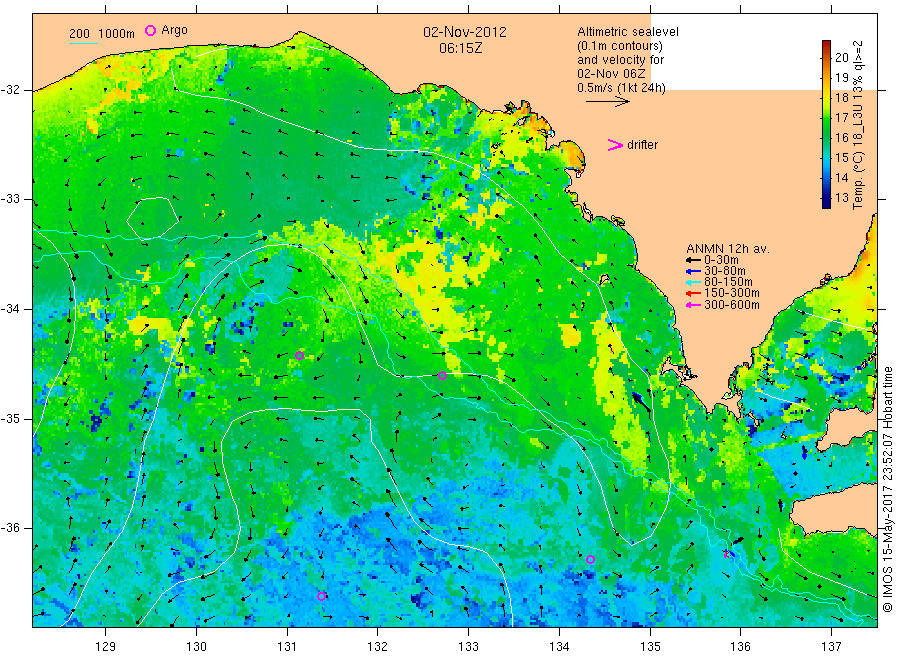Click the longitude axis label 134
Image resolution: width=900 pixels, height=660 pixels.
(x=559, y=647)
